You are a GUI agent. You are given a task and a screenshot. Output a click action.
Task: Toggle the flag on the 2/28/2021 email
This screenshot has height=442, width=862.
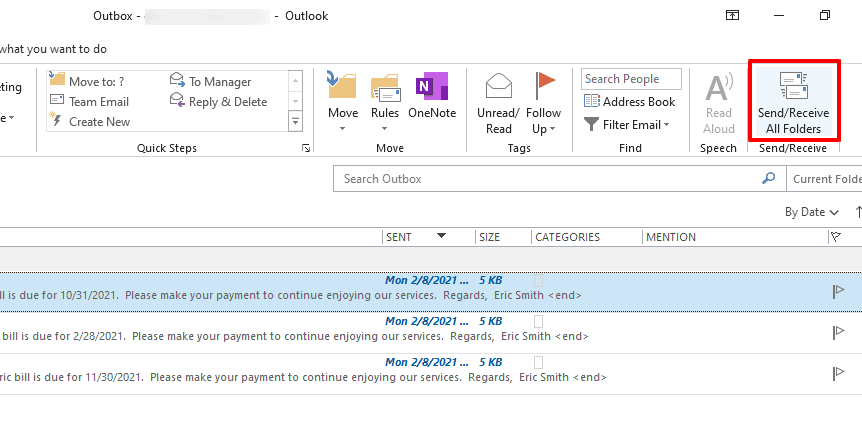[838, 332]
